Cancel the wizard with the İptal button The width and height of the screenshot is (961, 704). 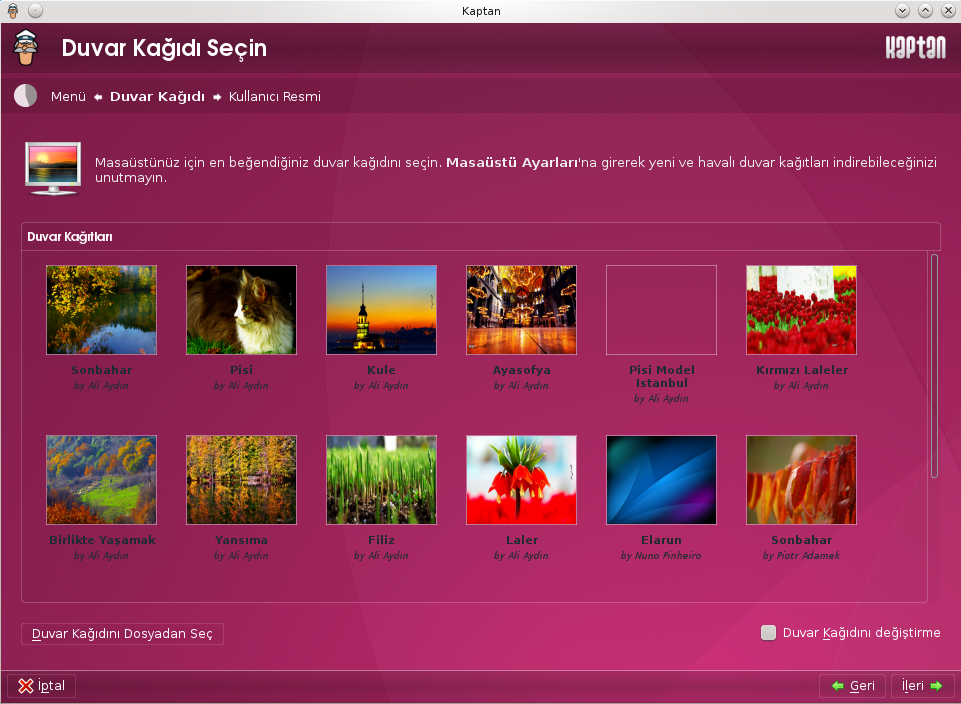point(42,686)
